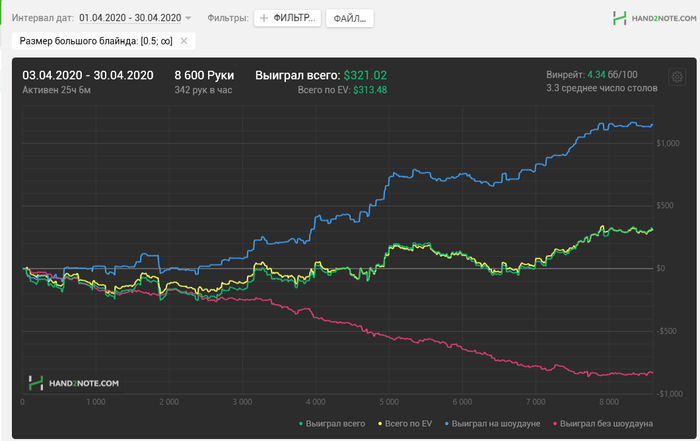
Task: Click the 5 000 hands axis label
Action: 389,402
